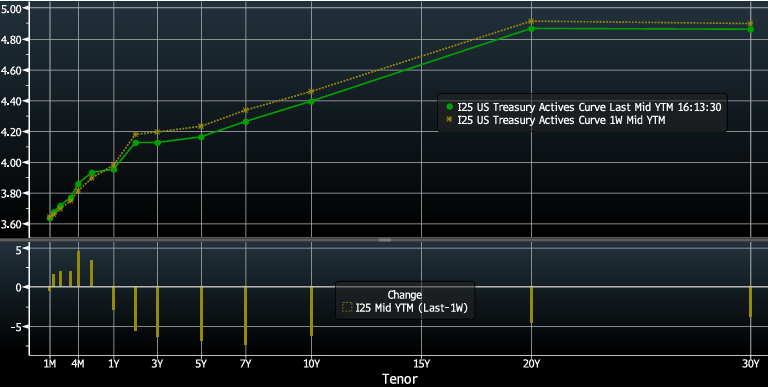The width and height of the screenshot is (768, 388).
Task: Click the dotted square marker beside I25 Mid YTM (Last-1W)
Action: [x=347, y=308]
